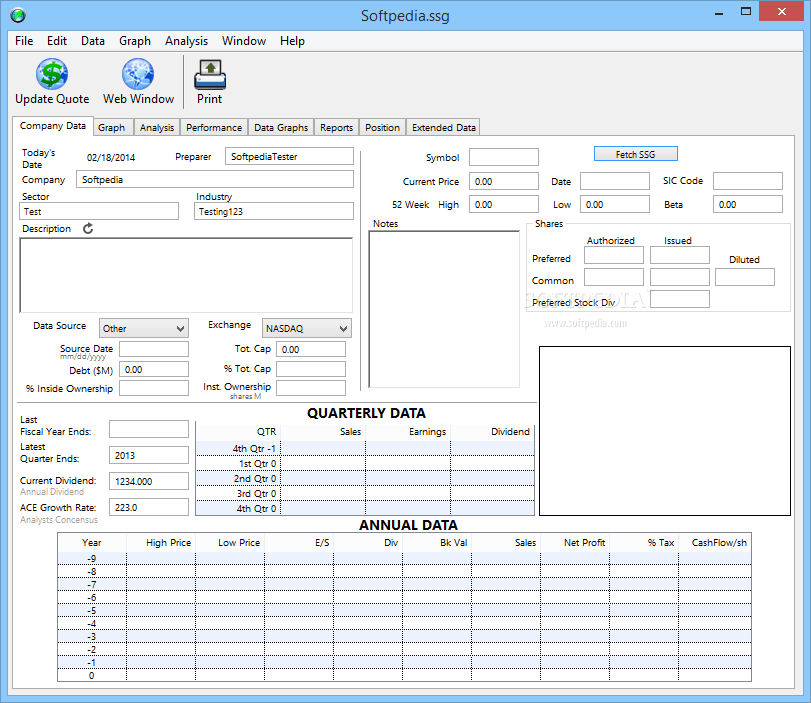Image resolution: width=811 pixels, height=703 pixels.
Task: Click the Description refresh arrow icon
Action: coord(88,229)
